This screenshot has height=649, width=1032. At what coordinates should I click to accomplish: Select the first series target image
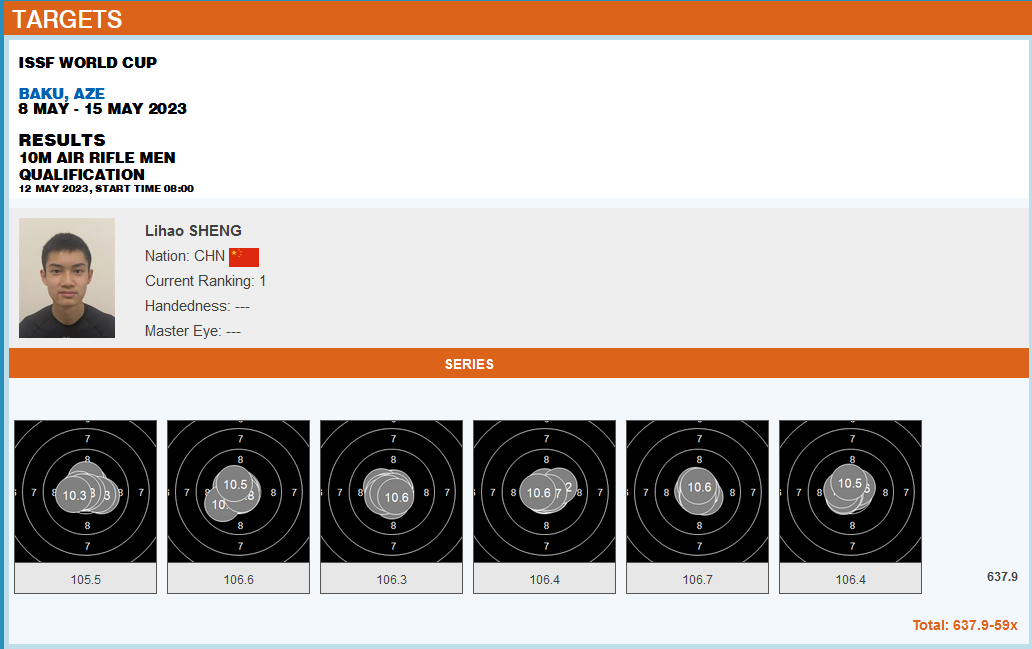[86, 491]
